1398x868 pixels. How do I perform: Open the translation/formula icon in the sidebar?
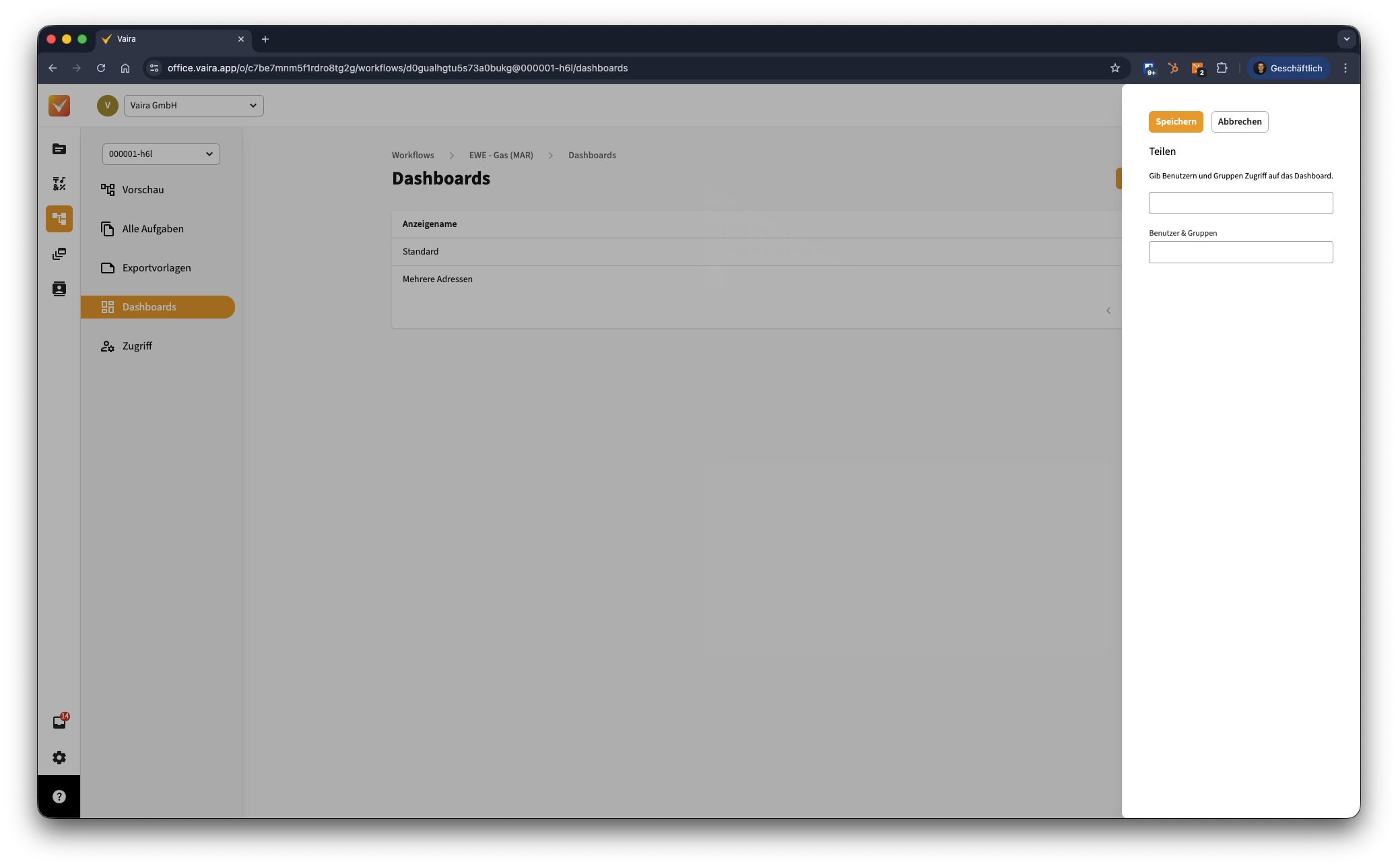[x=59, y=184]
